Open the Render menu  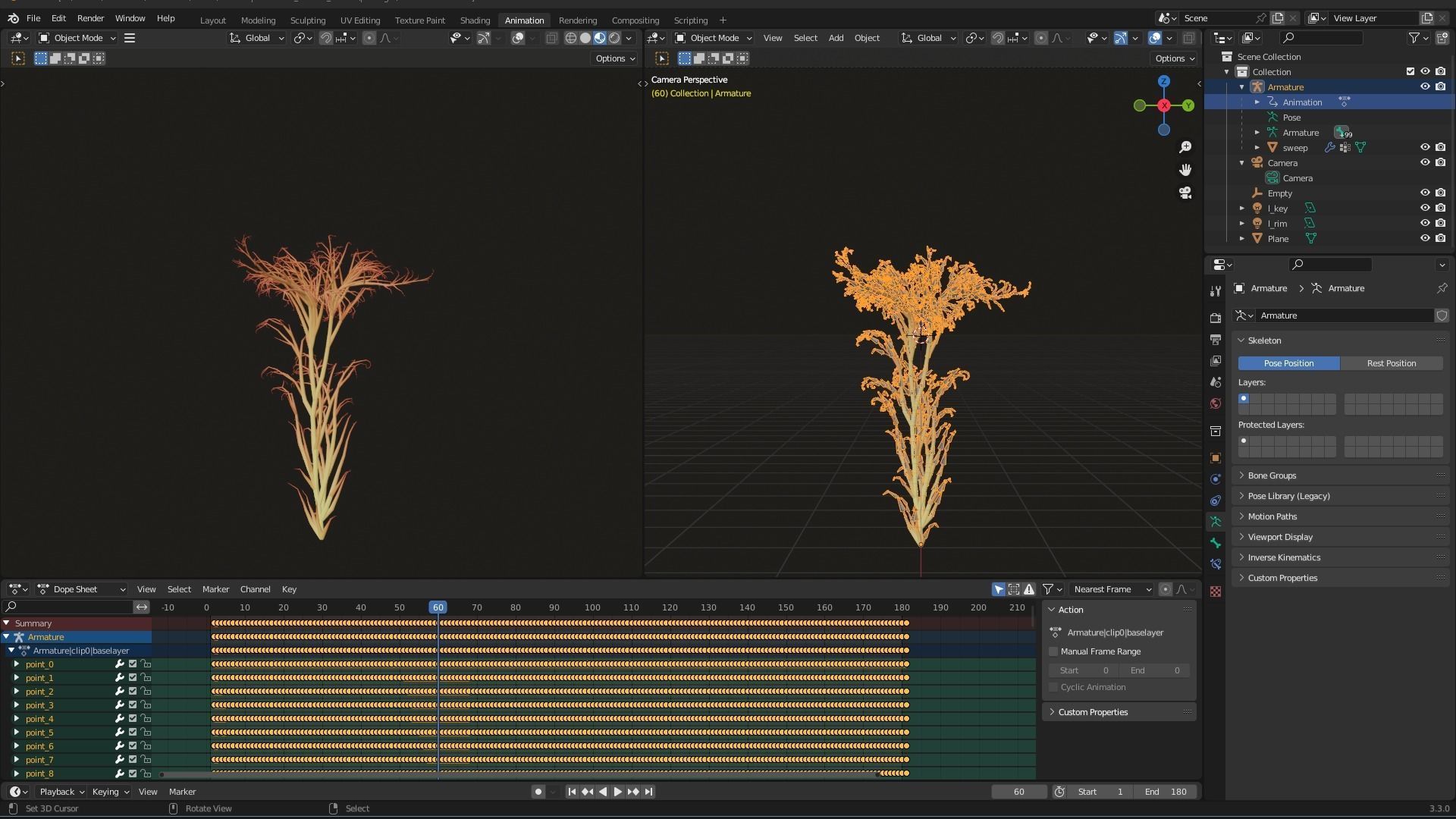pos(90,18)
